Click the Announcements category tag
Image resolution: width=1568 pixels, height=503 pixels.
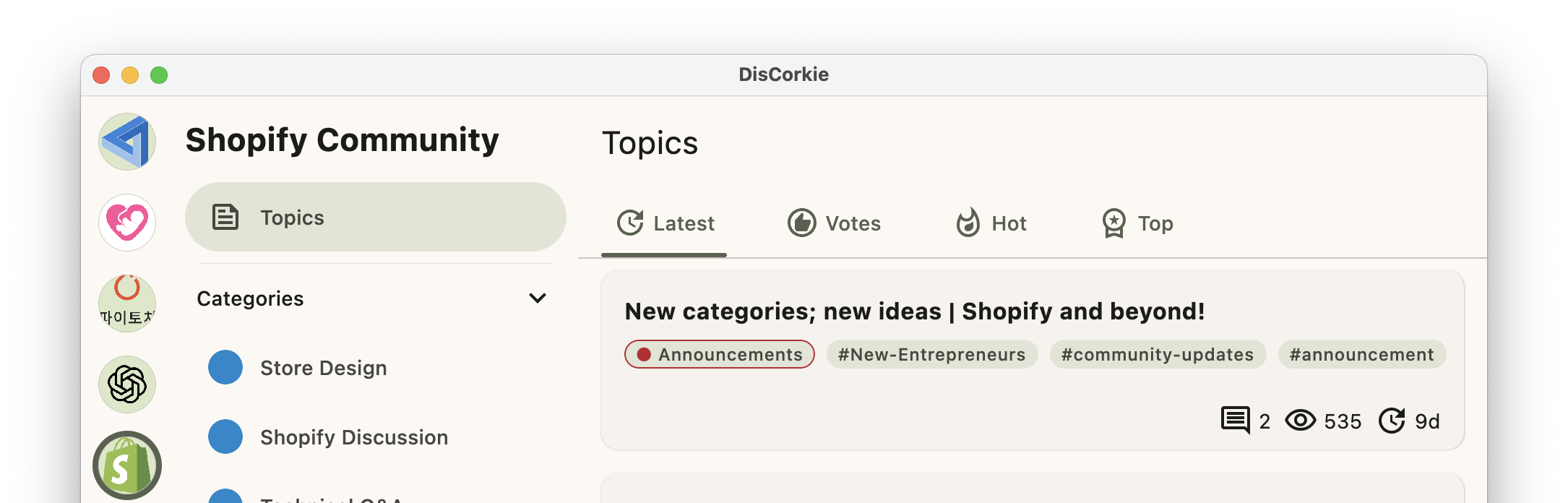pos(720,354)
